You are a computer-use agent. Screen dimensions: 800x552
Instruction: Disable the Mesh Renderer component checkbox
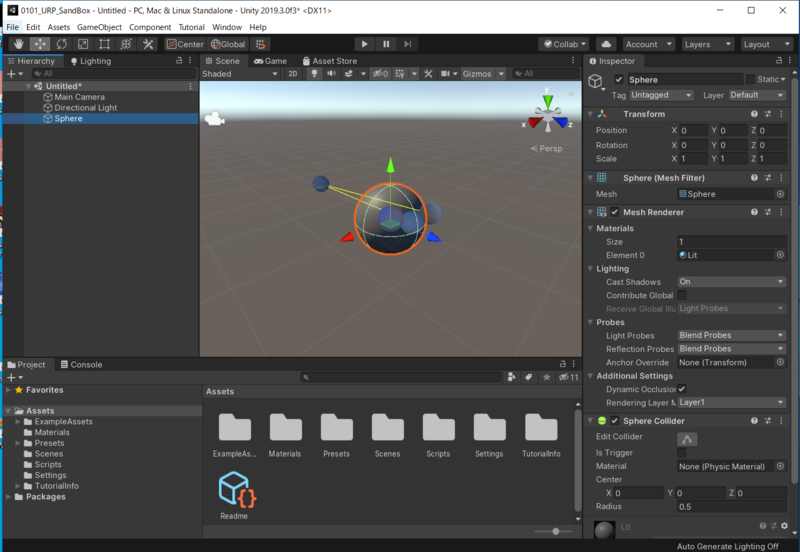[x=615, y=212]
